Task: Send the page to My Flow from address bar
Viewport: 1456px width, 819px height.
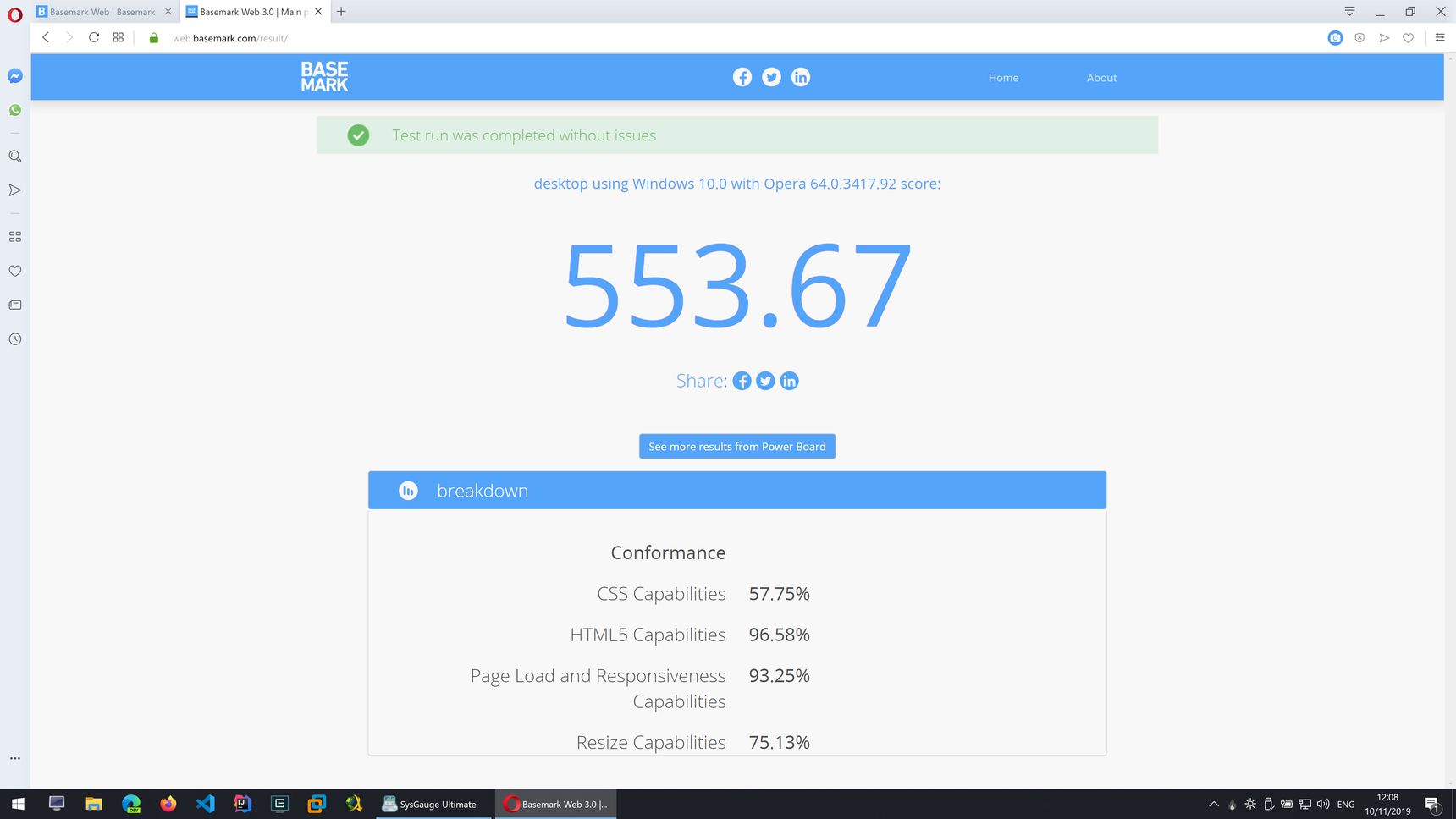Action: click(x=1384, y=38)
